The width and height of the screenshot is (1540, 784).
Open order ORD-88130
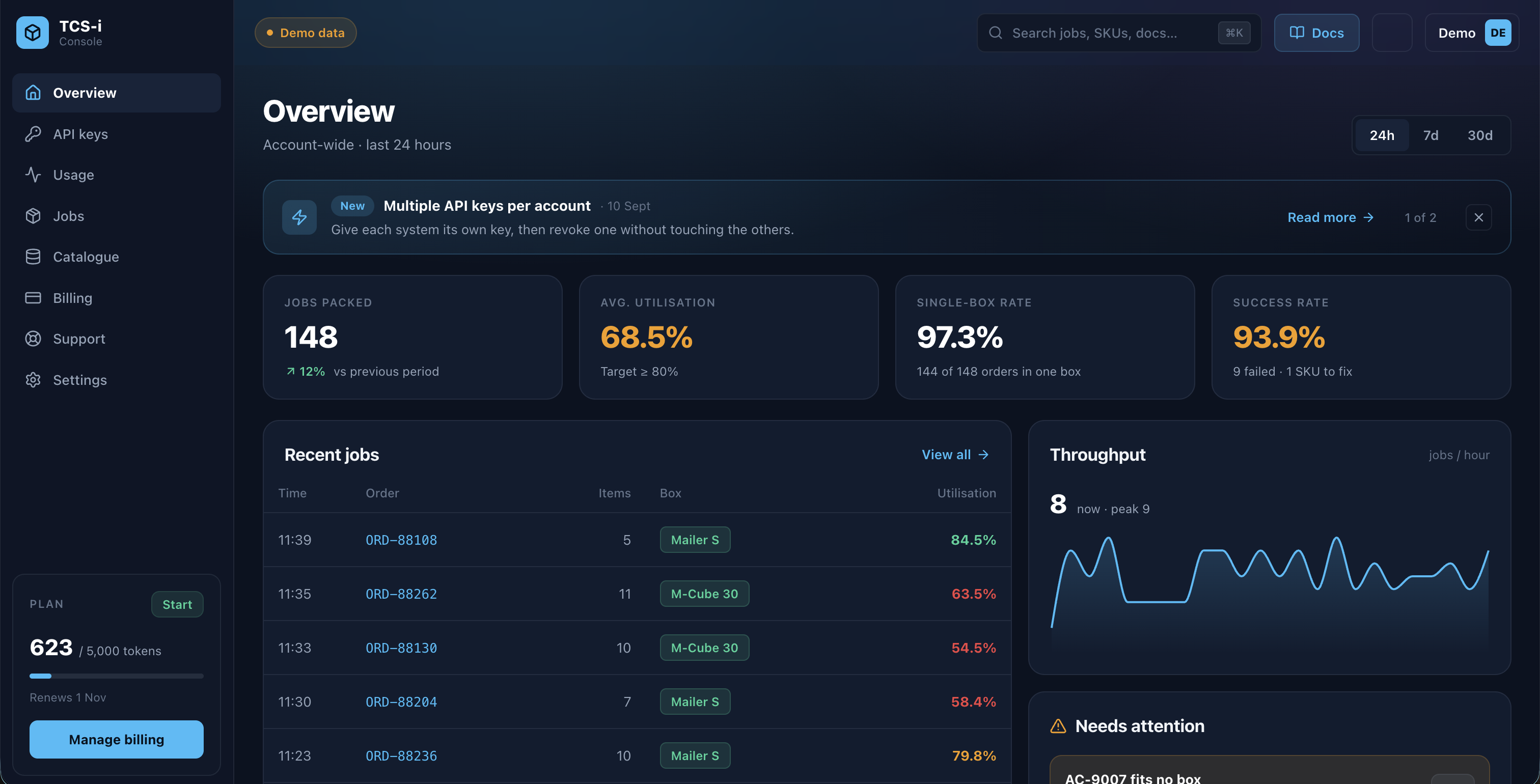click(401, 648)
